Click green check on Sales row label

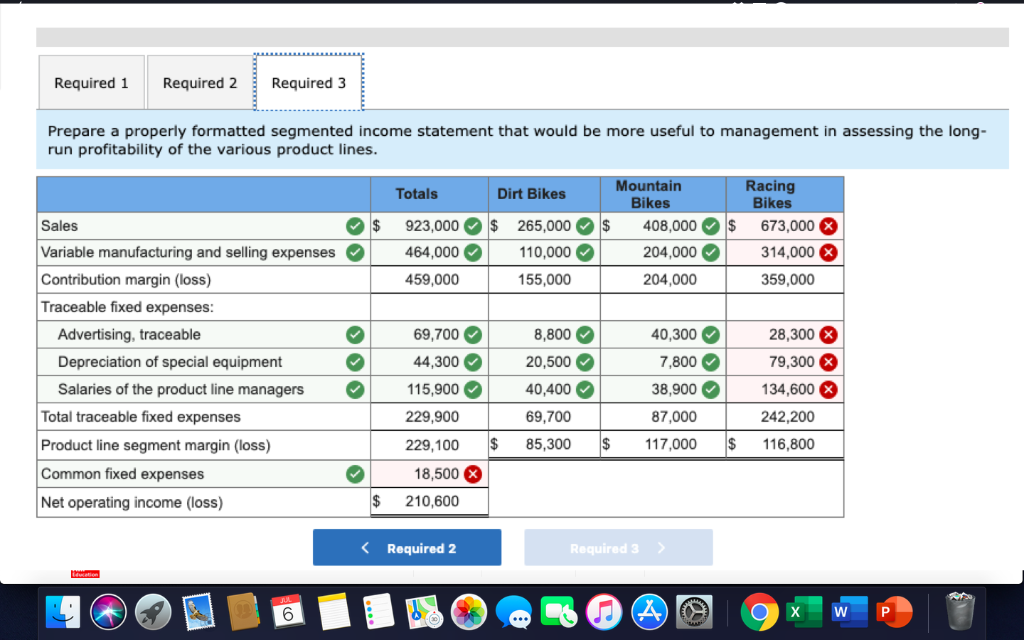pyautogui.click(x=355, y=227)
